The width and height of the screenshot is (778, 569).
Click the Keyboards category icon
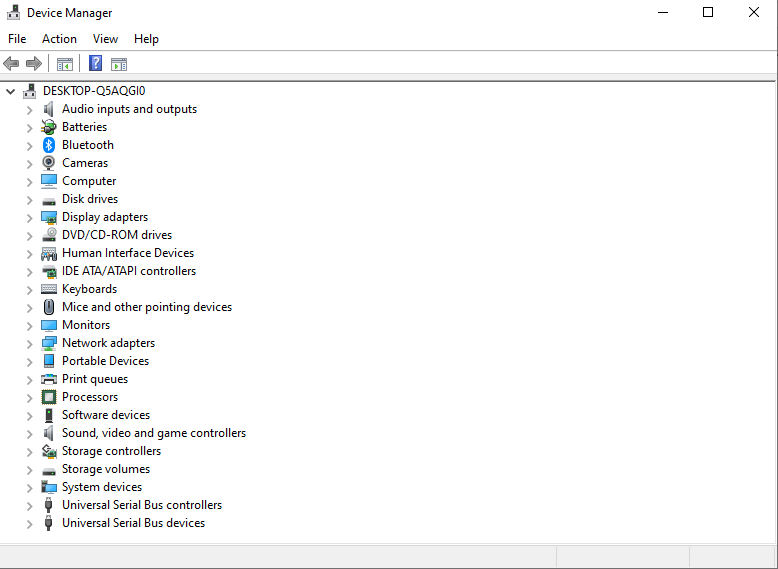point(49,289)
